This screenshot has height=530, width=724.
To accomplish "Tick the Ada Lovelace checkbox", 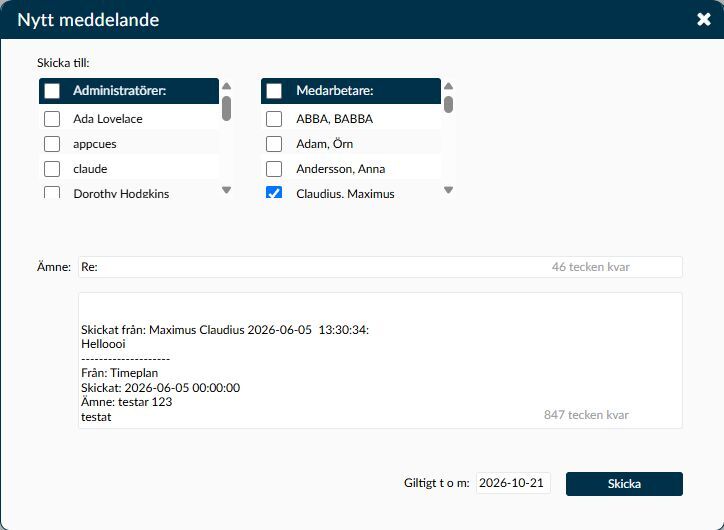I will (52, 119).
